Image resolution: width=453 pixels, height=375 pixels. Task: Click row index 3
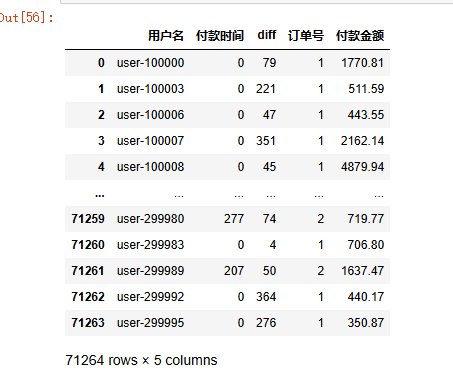coord(101,141)
